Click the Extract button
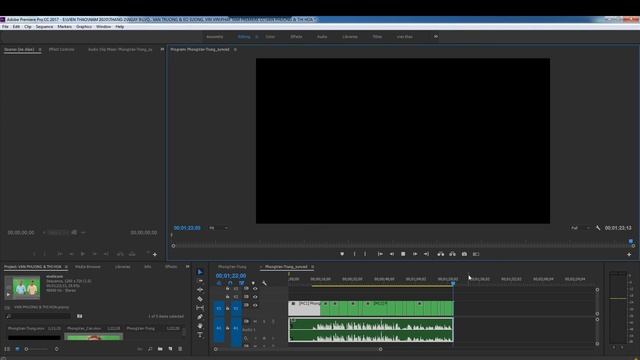 [x=452, y=254]
